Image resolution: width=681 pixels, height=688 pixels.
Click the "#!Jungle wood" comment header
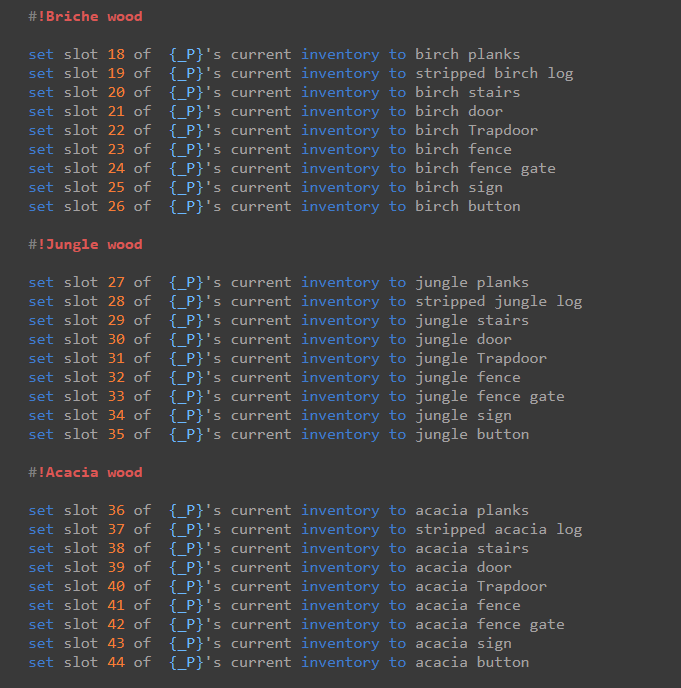click(x=85, y=244)
